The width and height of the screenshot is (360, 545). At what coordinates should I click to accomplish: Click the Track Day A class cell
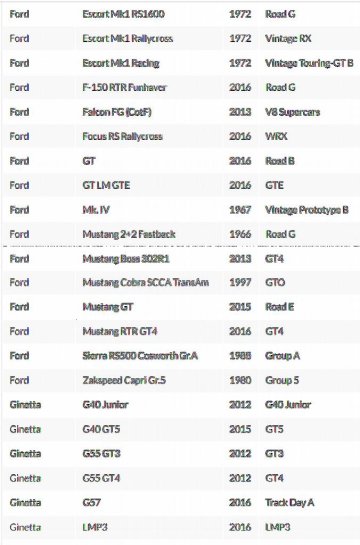click(x=289, y=503)
